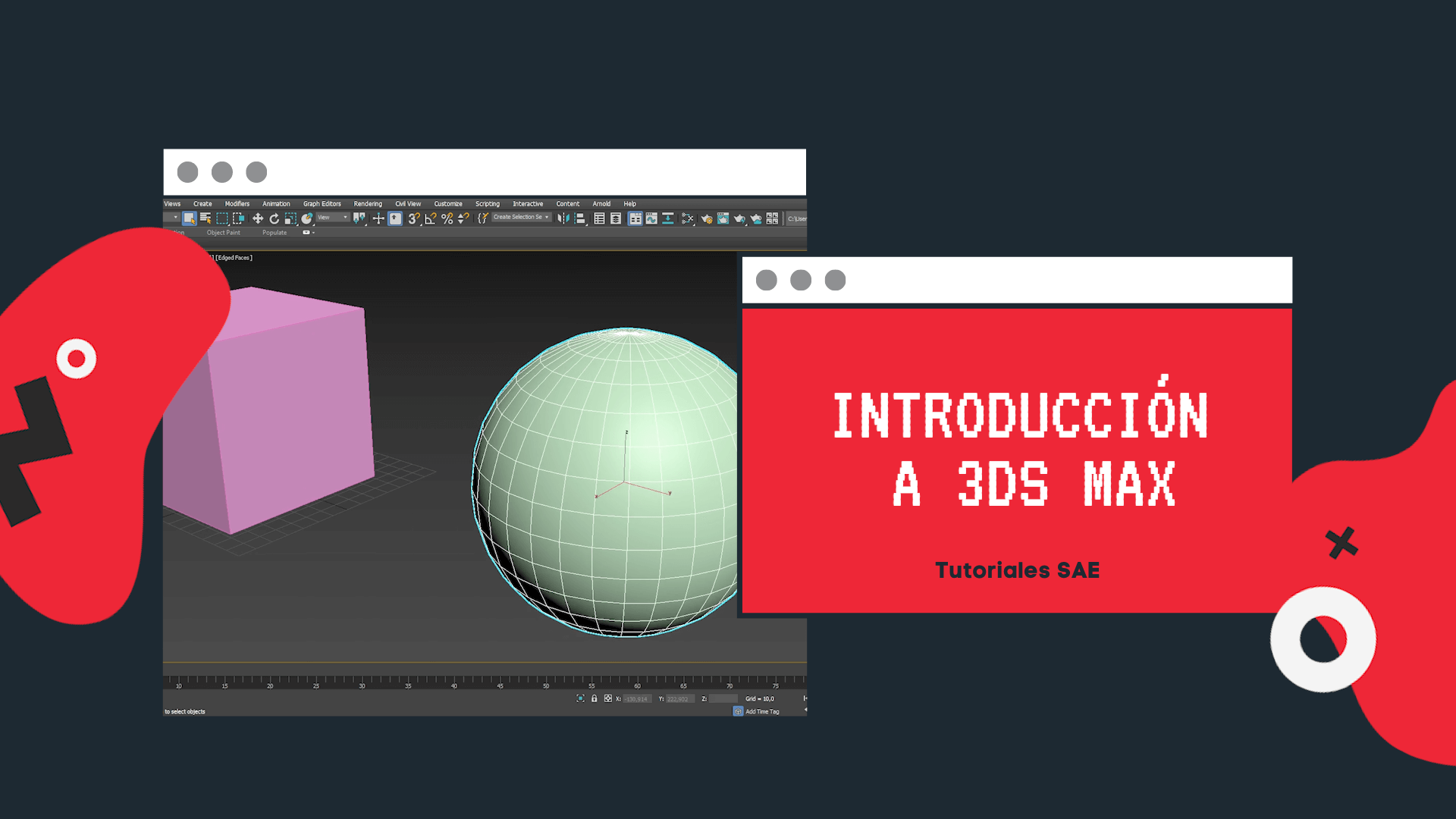
Task: Click the underlined down-arrow icon beside Curve Editor
Action: click(x=668, y=218)
